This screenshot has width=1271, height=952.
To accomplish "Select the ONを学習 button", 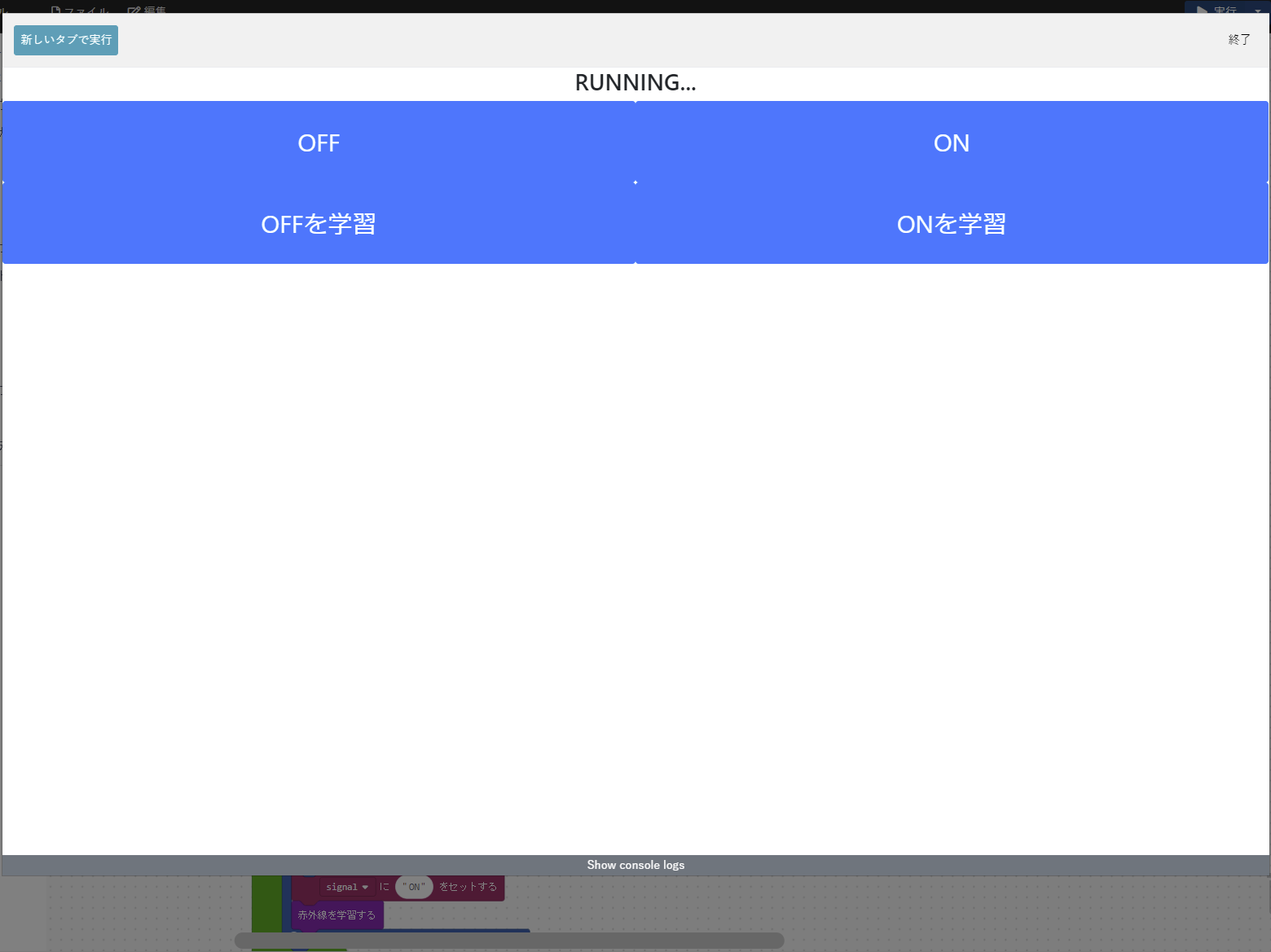I will click(951, 224).
